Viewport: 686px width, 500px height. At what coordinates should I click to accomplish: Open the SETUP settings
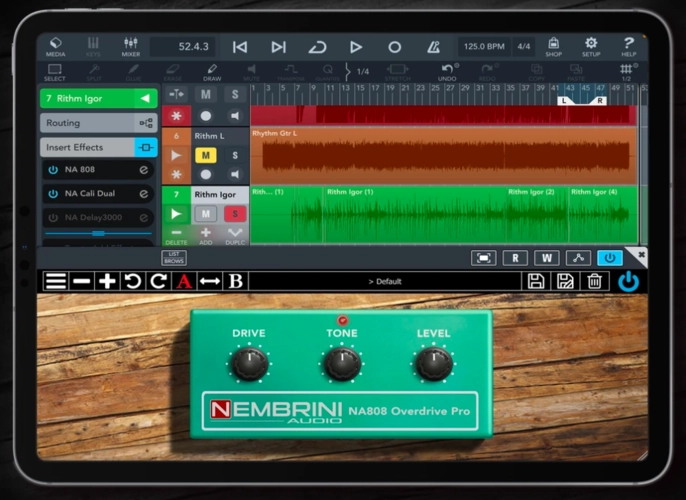pos(591,47)
